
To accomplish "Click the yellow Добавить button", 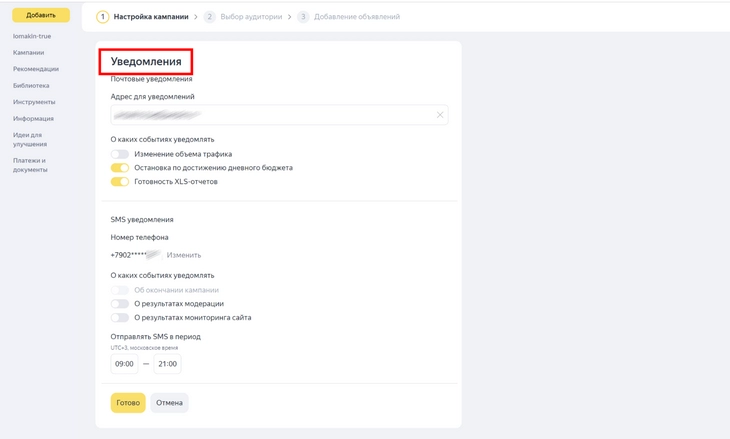I will tap(41, 15).
